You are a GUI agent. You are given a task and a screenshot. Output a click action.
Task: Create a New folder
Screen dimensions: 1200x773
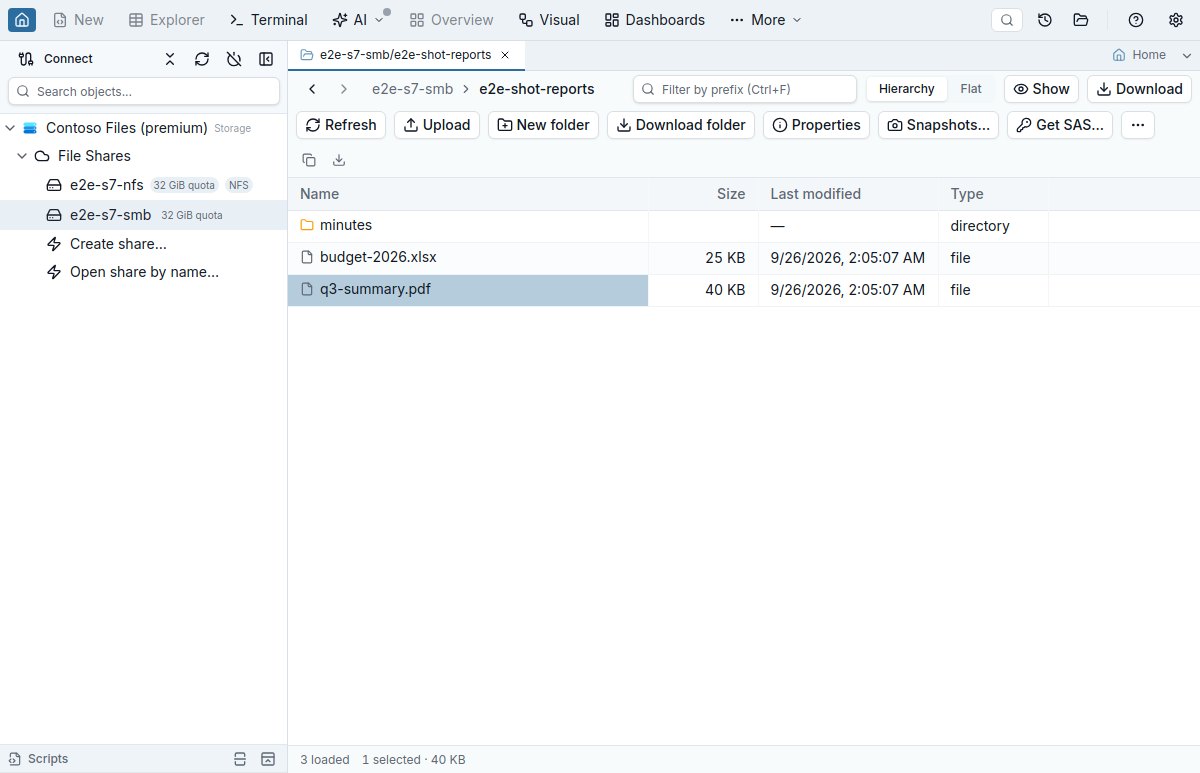coord(543,125)
